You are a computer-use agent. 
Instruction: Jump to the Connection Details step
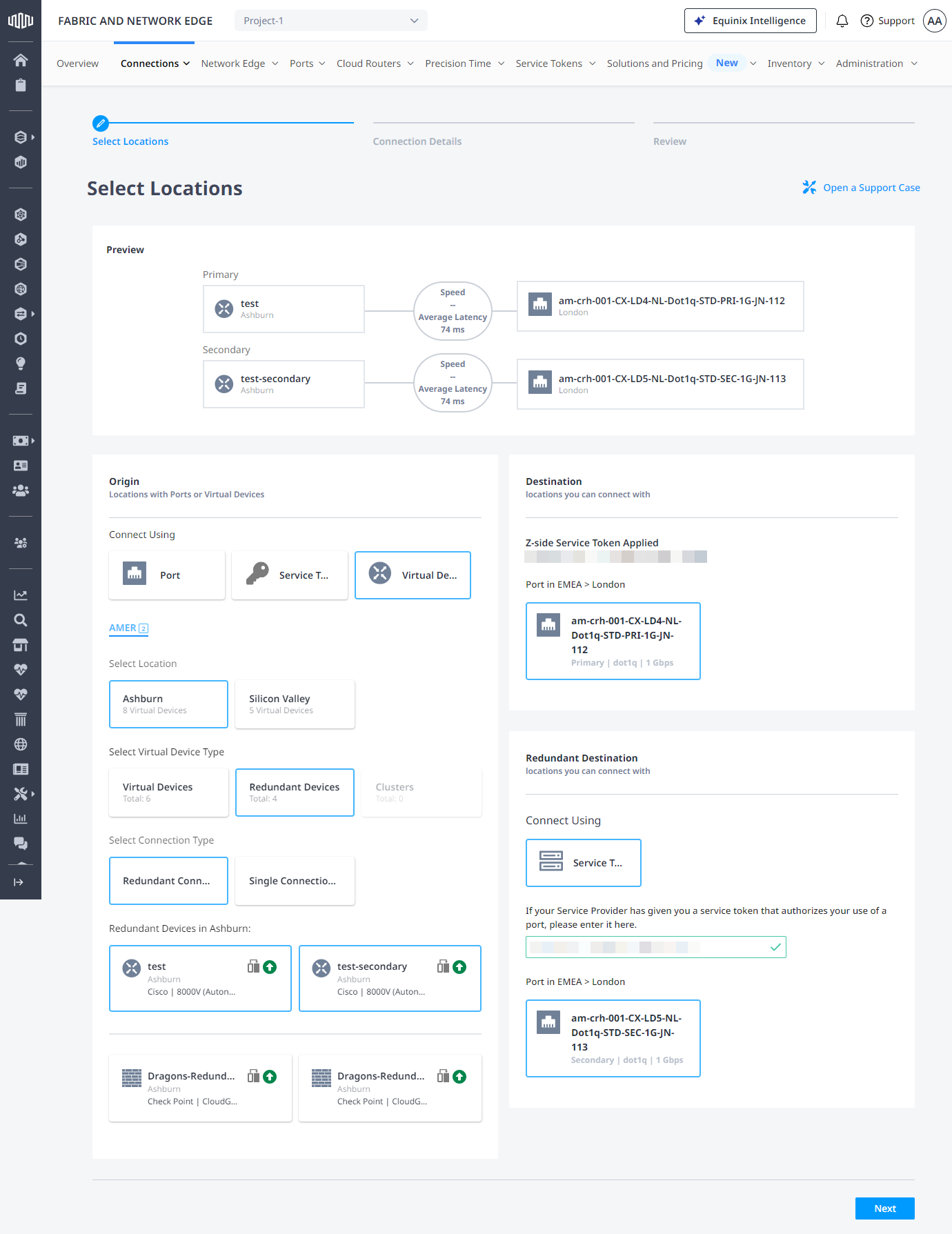(x=417, y=141)
